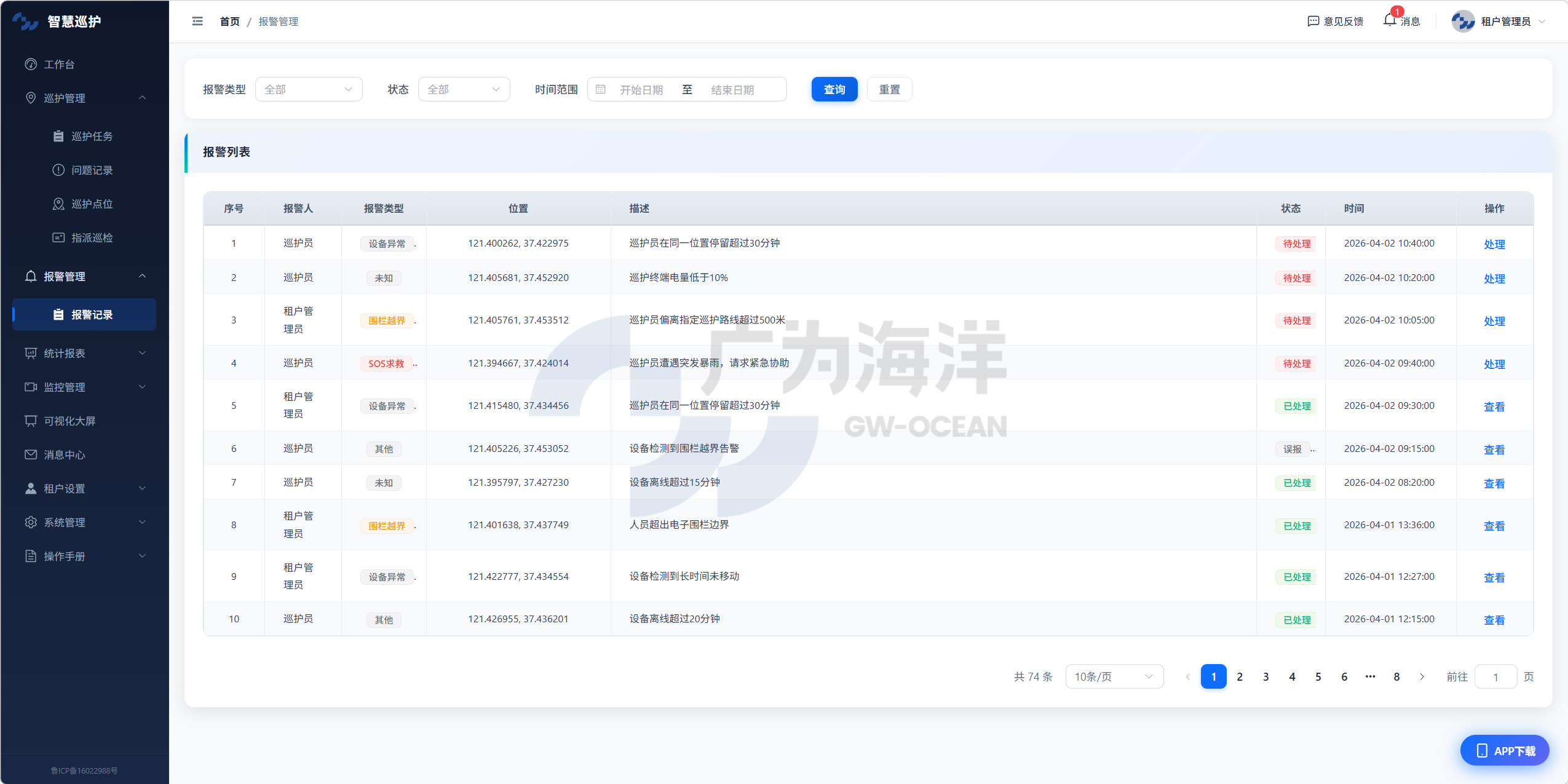Image resolution: width=1568 pixels, height=784 pixels.
Task: Open the 报警类型 alarm type dropdown
Action: coord(309,89)
